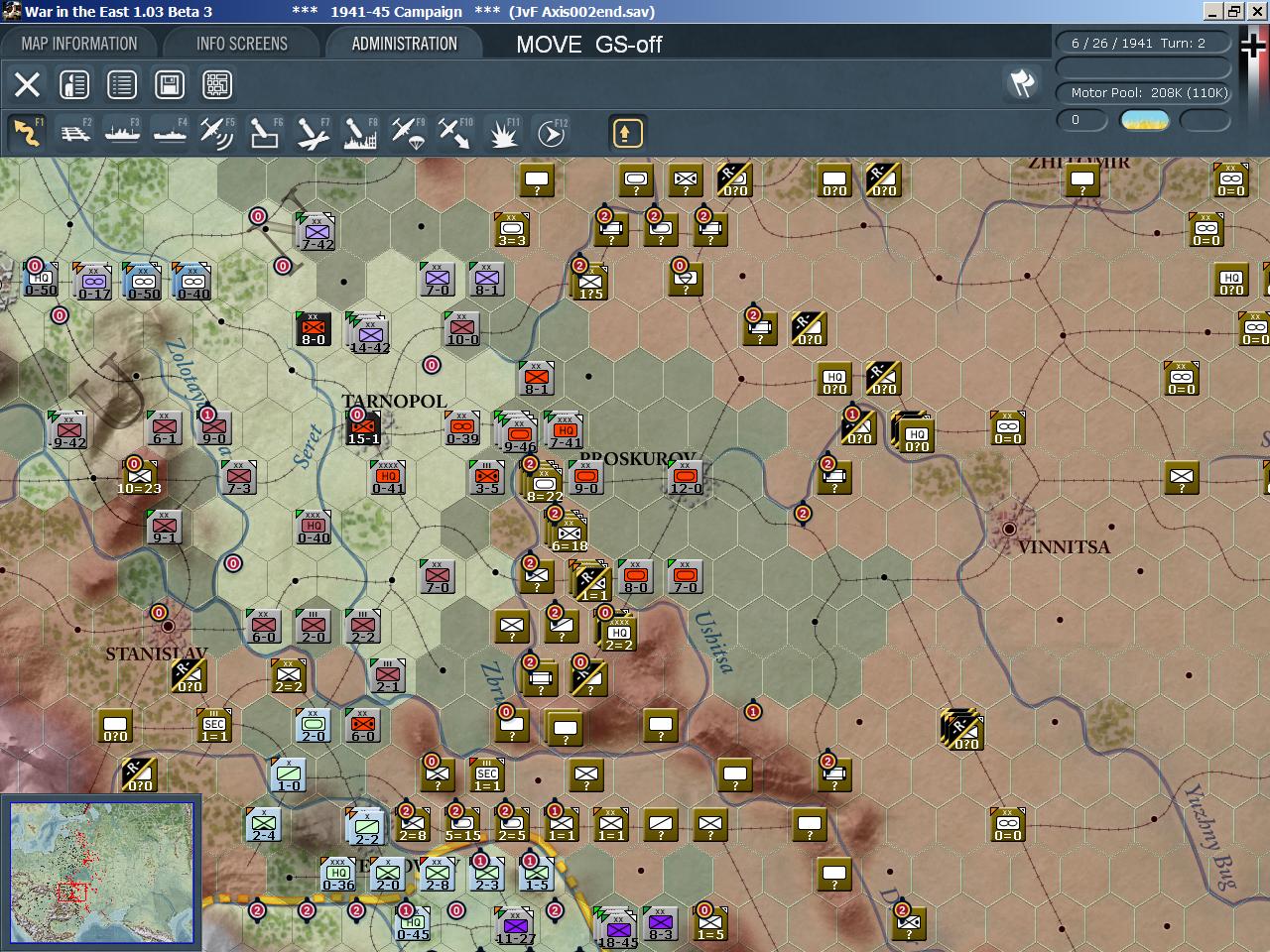The height and width of the screenshot is (952, 1270).
Task: Click the weather indicator pill
Action: point(1144,121)
